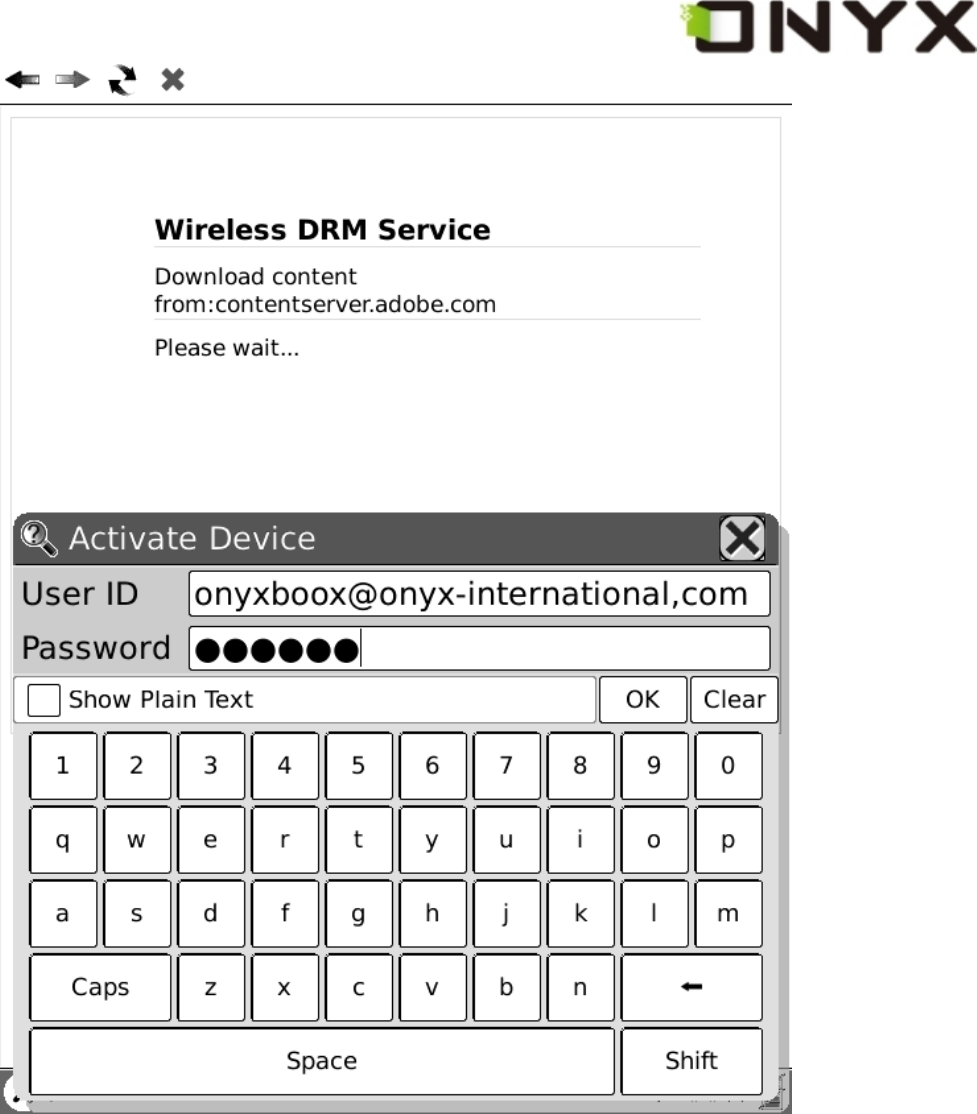Toggle the Caps key
Image resolution: width=977 pixels, height=1114 pixels.
pos(100,988)
